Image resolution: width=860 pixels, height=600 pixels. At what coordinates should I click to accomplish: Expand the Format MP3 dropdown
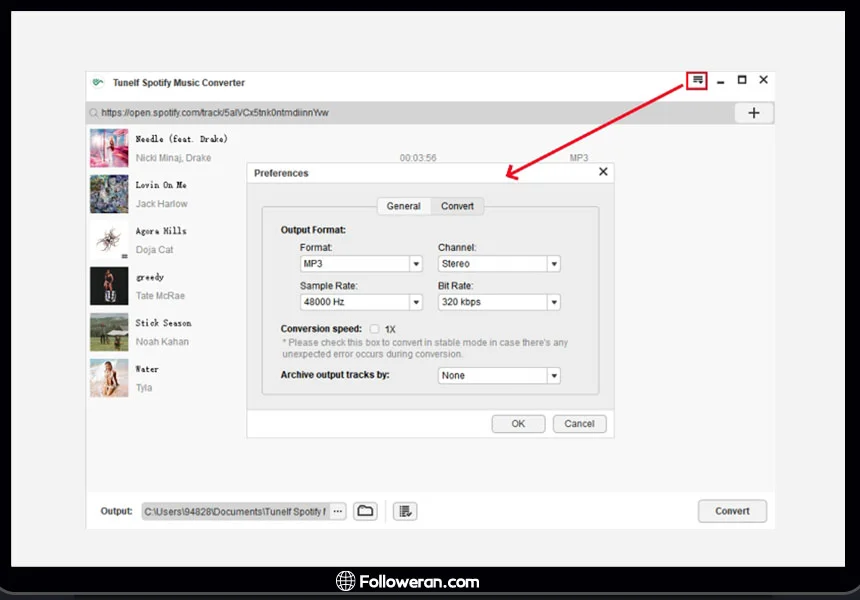pyautogui.click(x=416, y=264)
